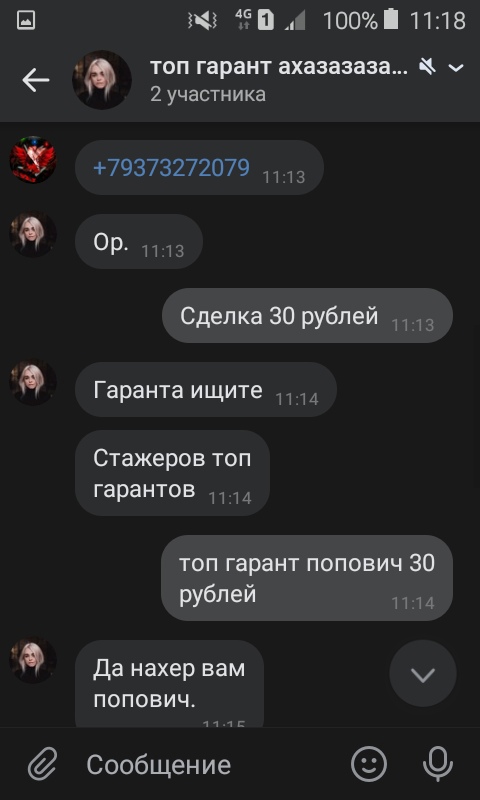The image size is (480, 800).
Task: Tap the image notification icon in status bar
Action: coord(26,20)
